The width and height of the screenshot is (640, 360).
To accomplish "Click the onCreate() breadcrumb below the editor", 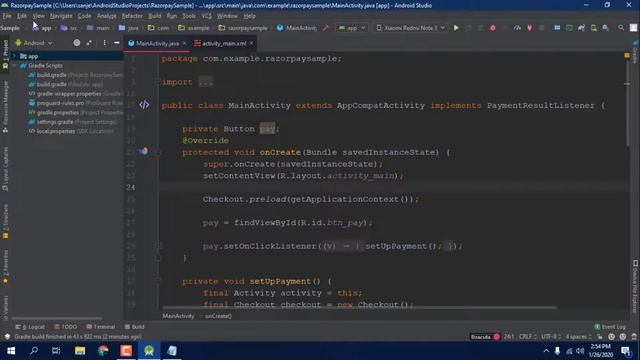I will pyautogui.click(x=218, y=316).
